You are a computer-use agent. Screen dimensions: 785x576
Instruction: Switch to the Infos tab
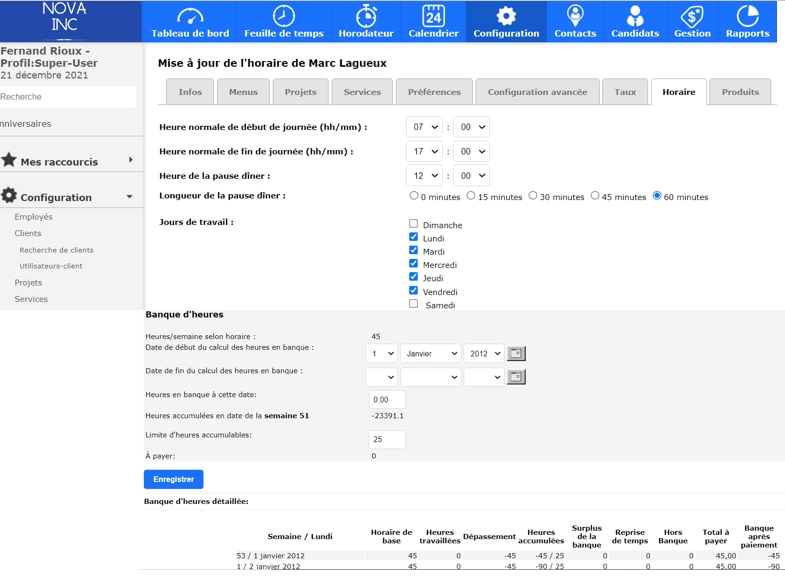(x=190, y=92)
